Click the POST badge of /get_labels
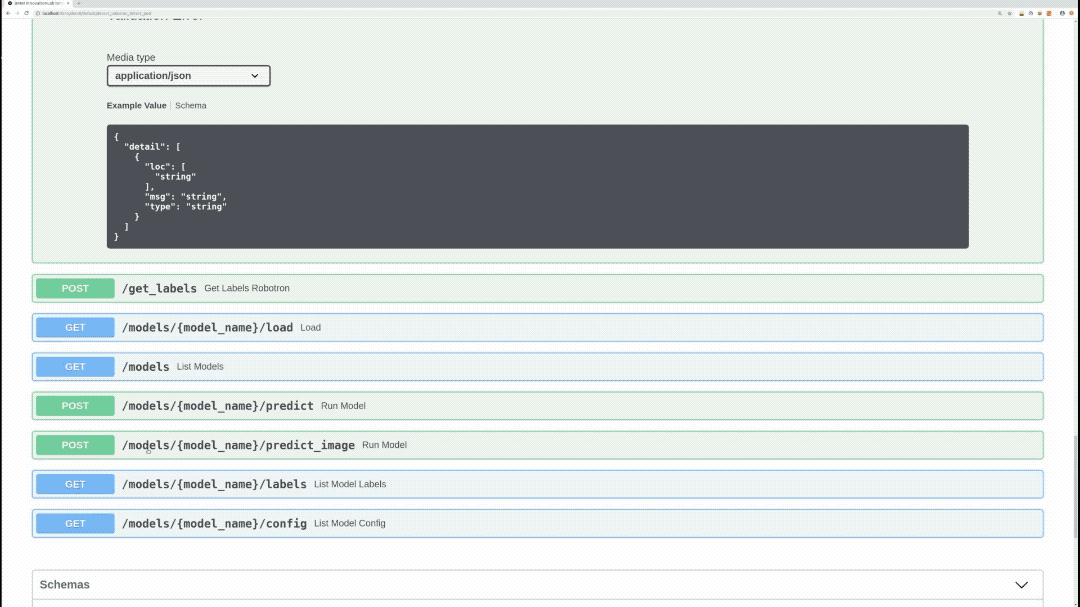This screenshot has width=1080, height=607. [75, 288]
